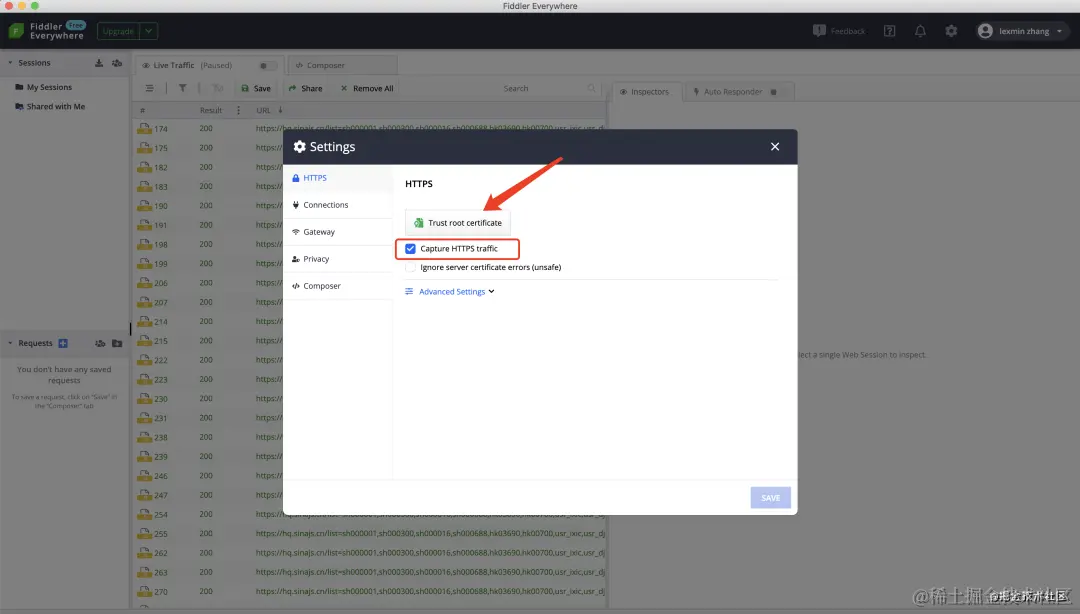
Task: Click the list menu icon in toolbar
Action: click(149, 88)
